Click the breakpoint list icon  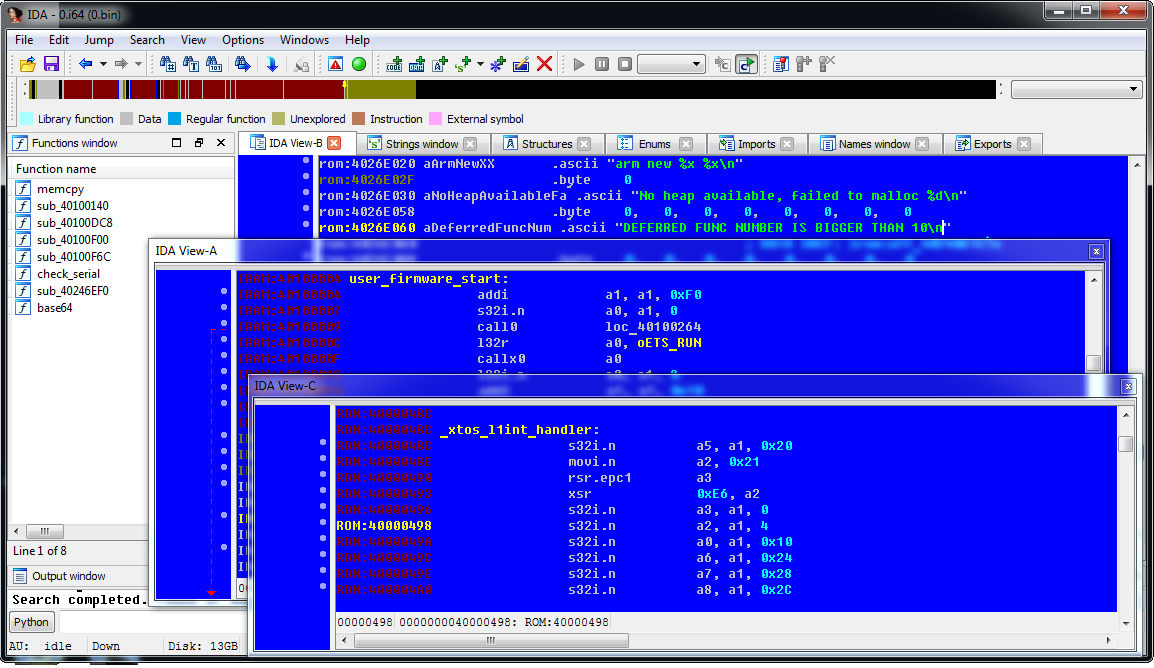(781, 64)
